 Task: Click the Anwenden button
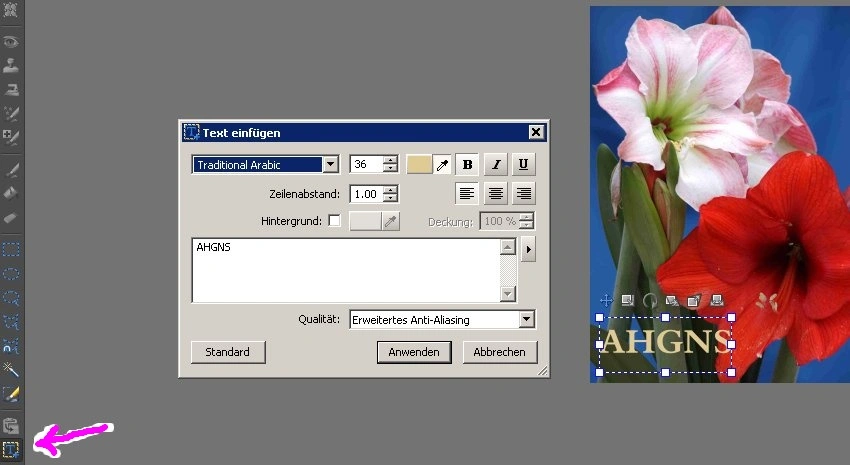[414, 352]
